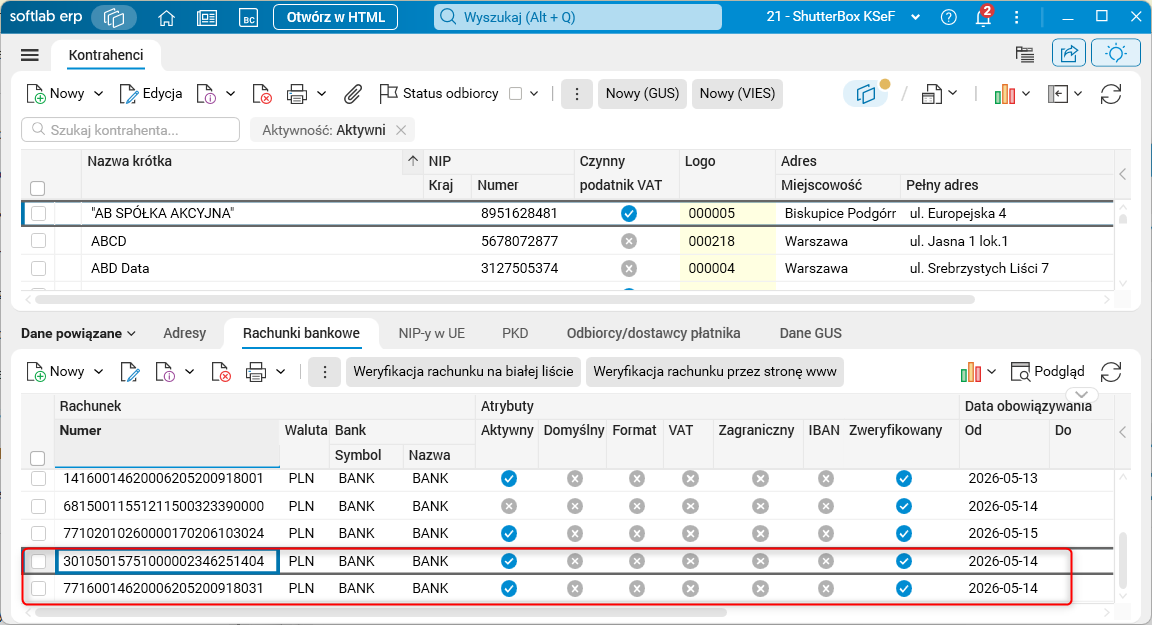Open the company selector 21 - ShutterBox KSeF
This screenshot has width=1152, height=625.
[843, 16]
